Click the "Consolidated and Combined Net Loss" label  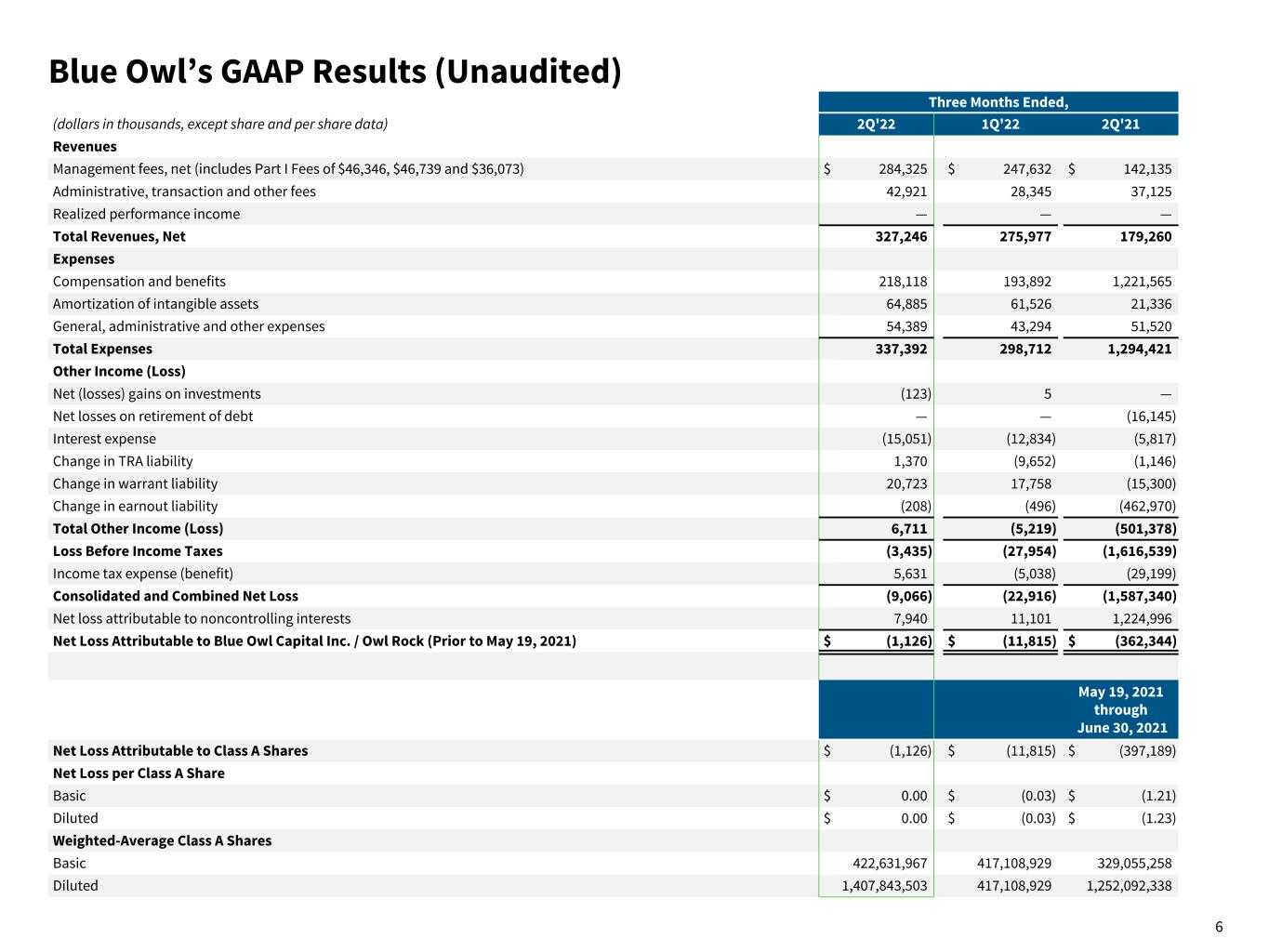click(175, 596)
